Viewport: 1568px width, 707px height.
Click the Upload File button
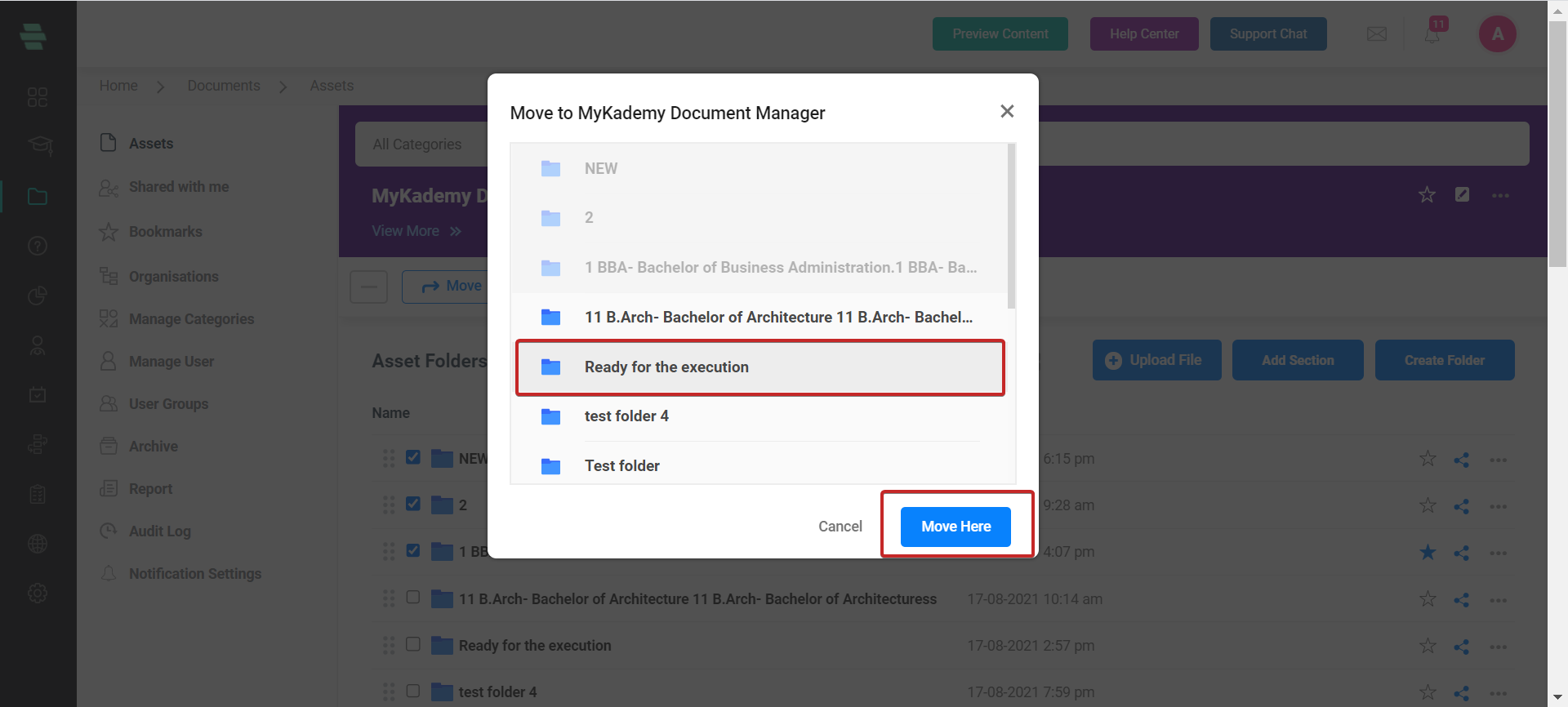point(1157,360)
